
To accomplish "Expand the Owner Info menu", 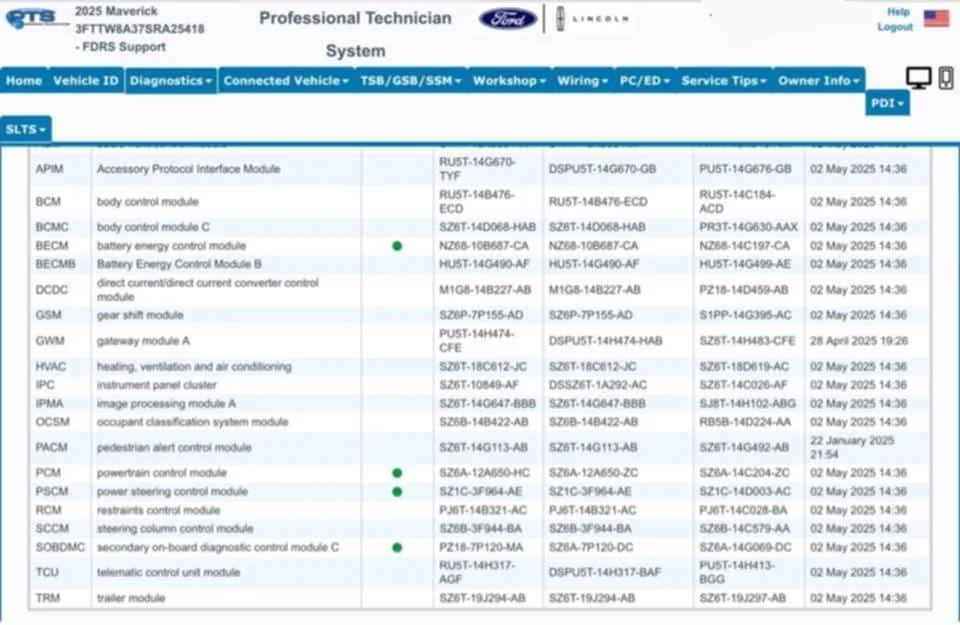I will pos(818,81).
